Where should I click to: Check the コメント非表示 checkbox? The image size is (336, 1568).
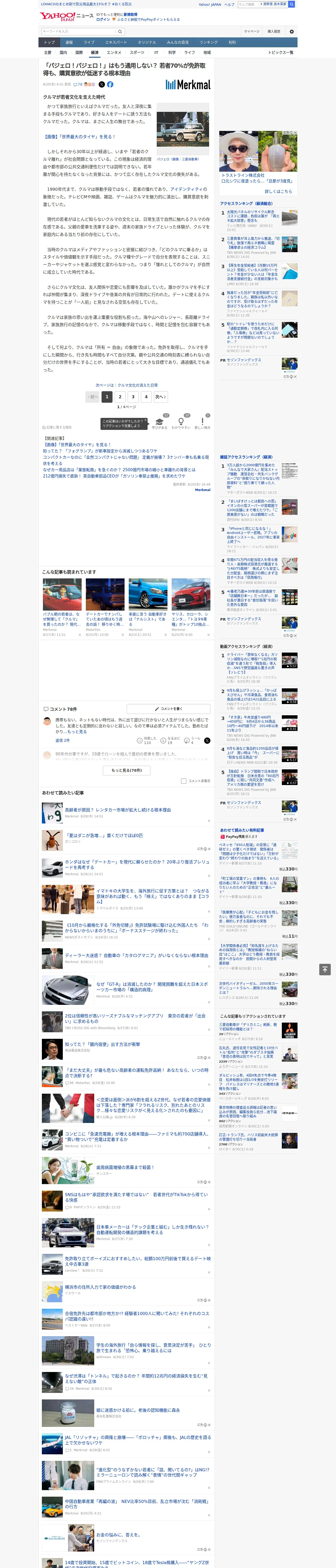183,781
